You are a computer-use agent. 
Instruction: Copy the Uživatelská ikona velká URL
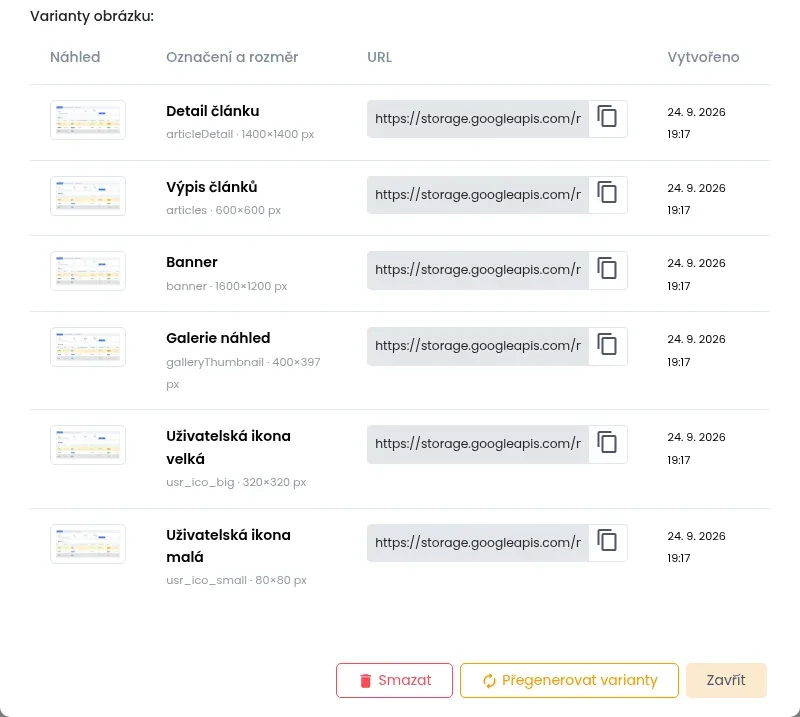(x=608, y=444)
